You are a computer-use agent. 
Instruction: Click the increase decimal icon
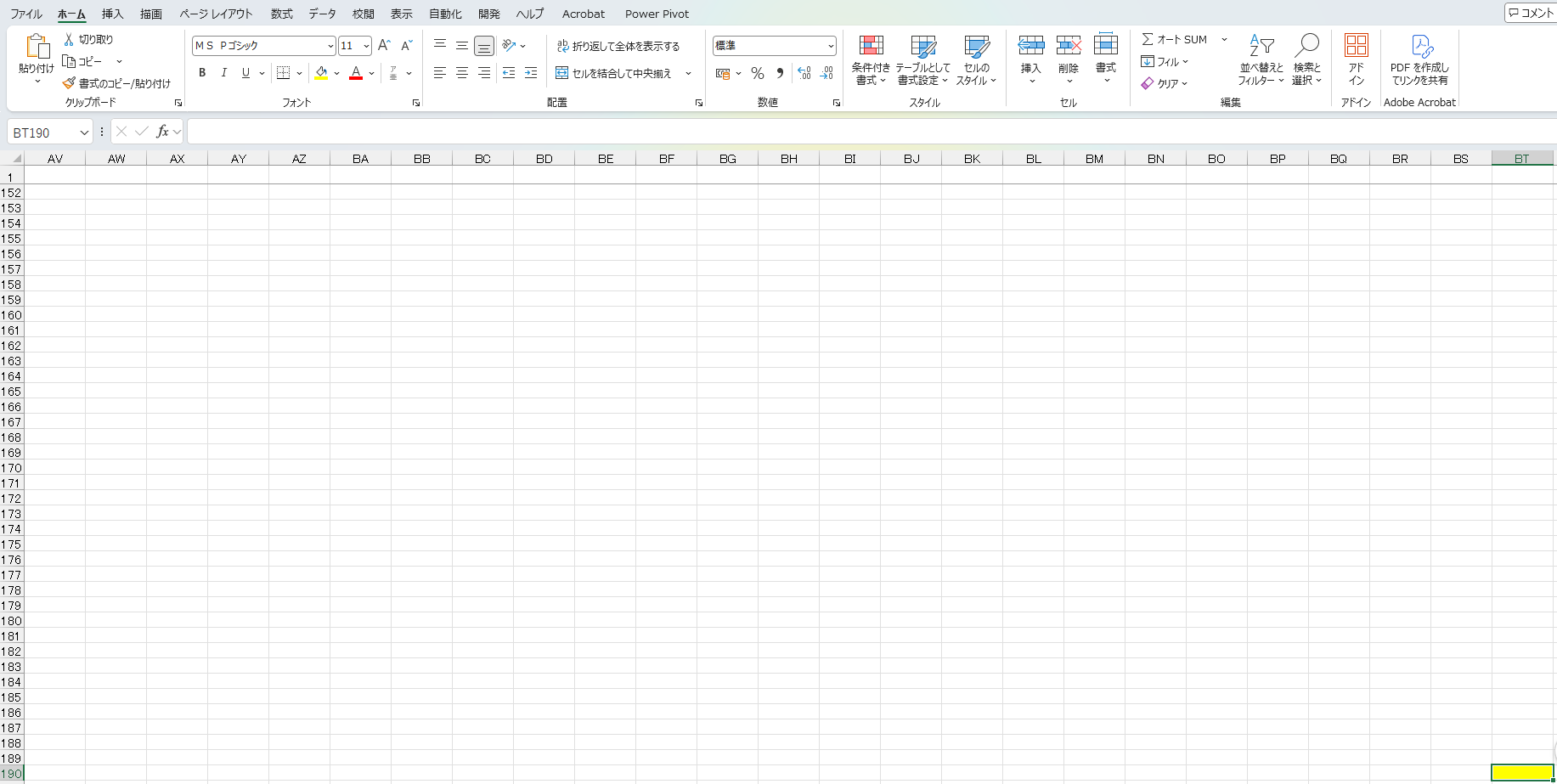[x=804, y=73]
